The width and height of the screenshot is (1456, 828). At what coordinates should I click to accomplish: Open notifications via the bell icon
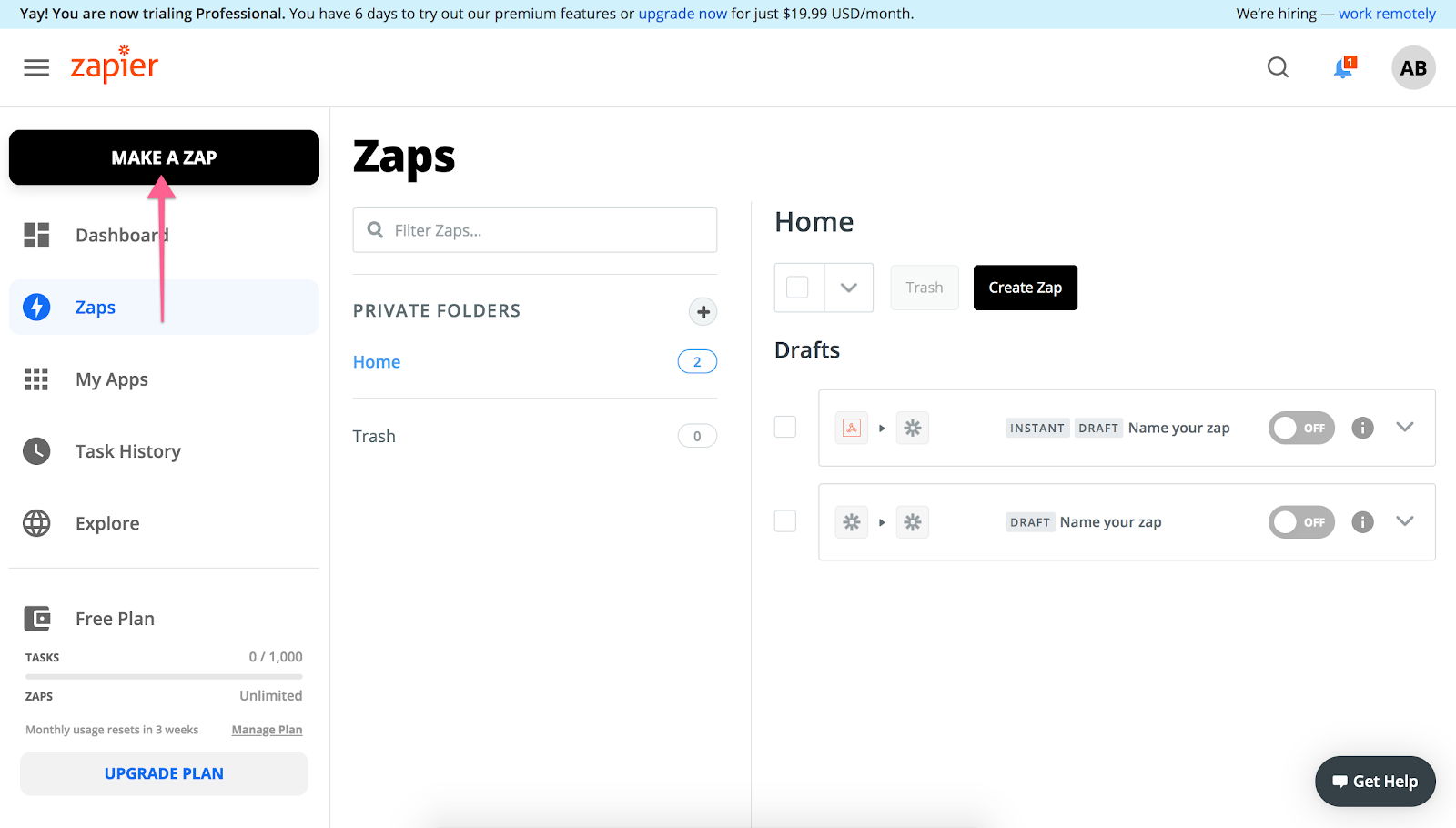click(1342, 67)
